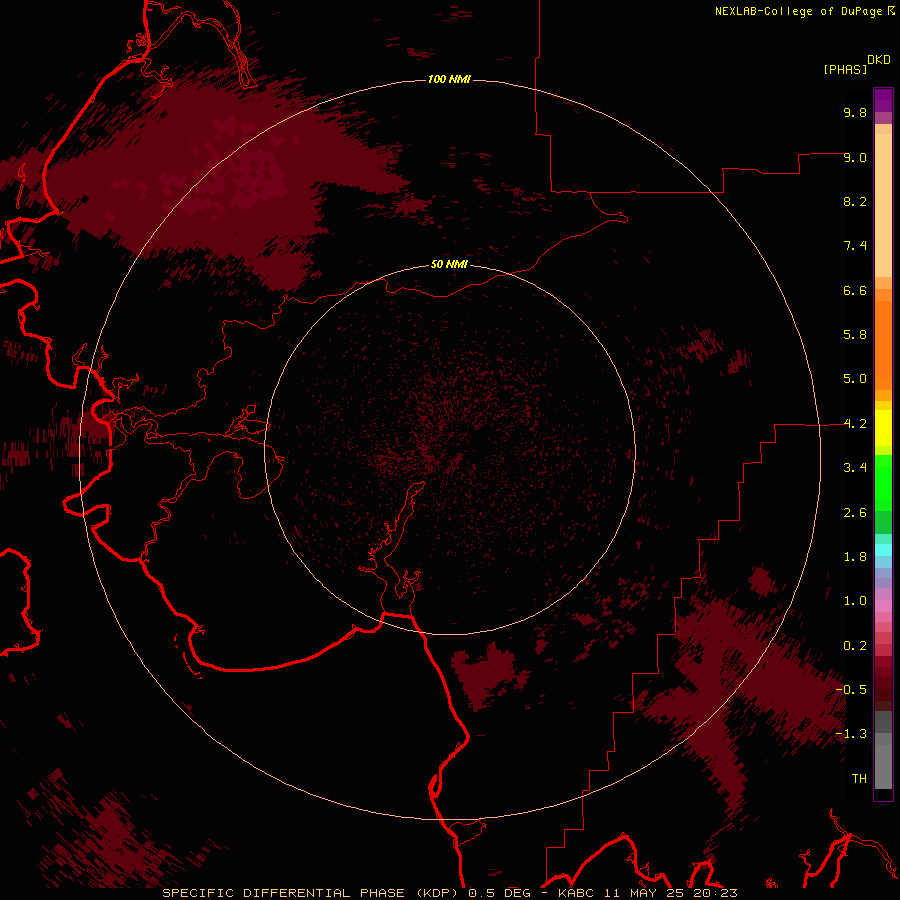Select the 5.0 legend value
Viewport: 900px width, 900px height.
[855, 379]
